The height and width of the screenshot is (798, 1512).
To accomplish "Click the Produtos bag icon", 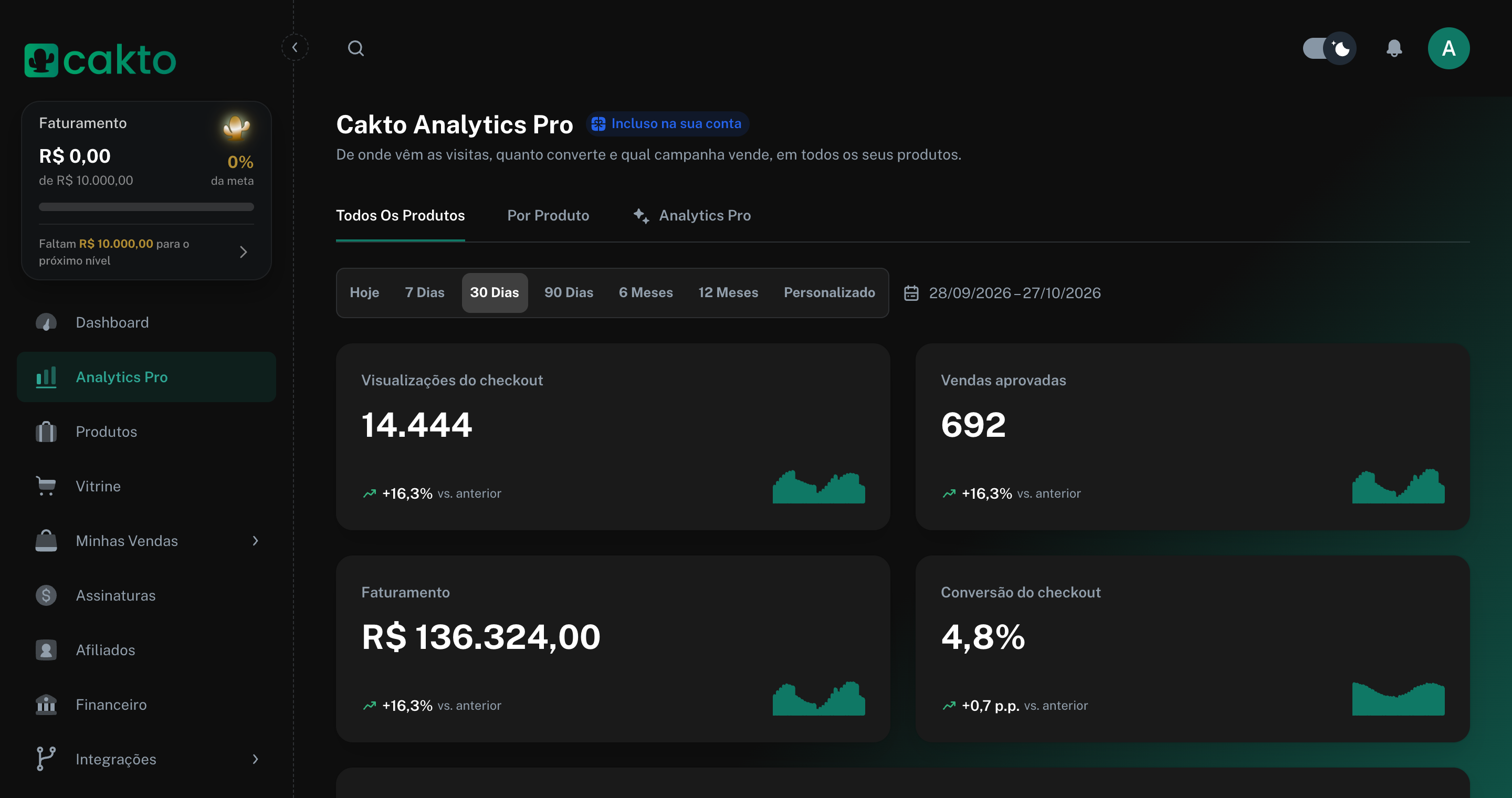I will (x=46, y=432).
